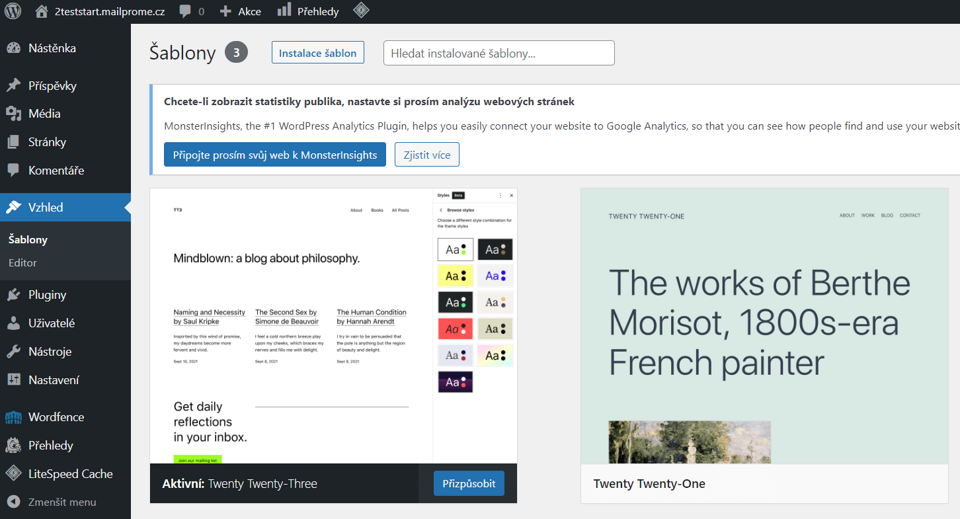Click the Zmenšit menu collapse arrow icon
Image resolution: width=960 pixels, height=519 pixels.
13,502
